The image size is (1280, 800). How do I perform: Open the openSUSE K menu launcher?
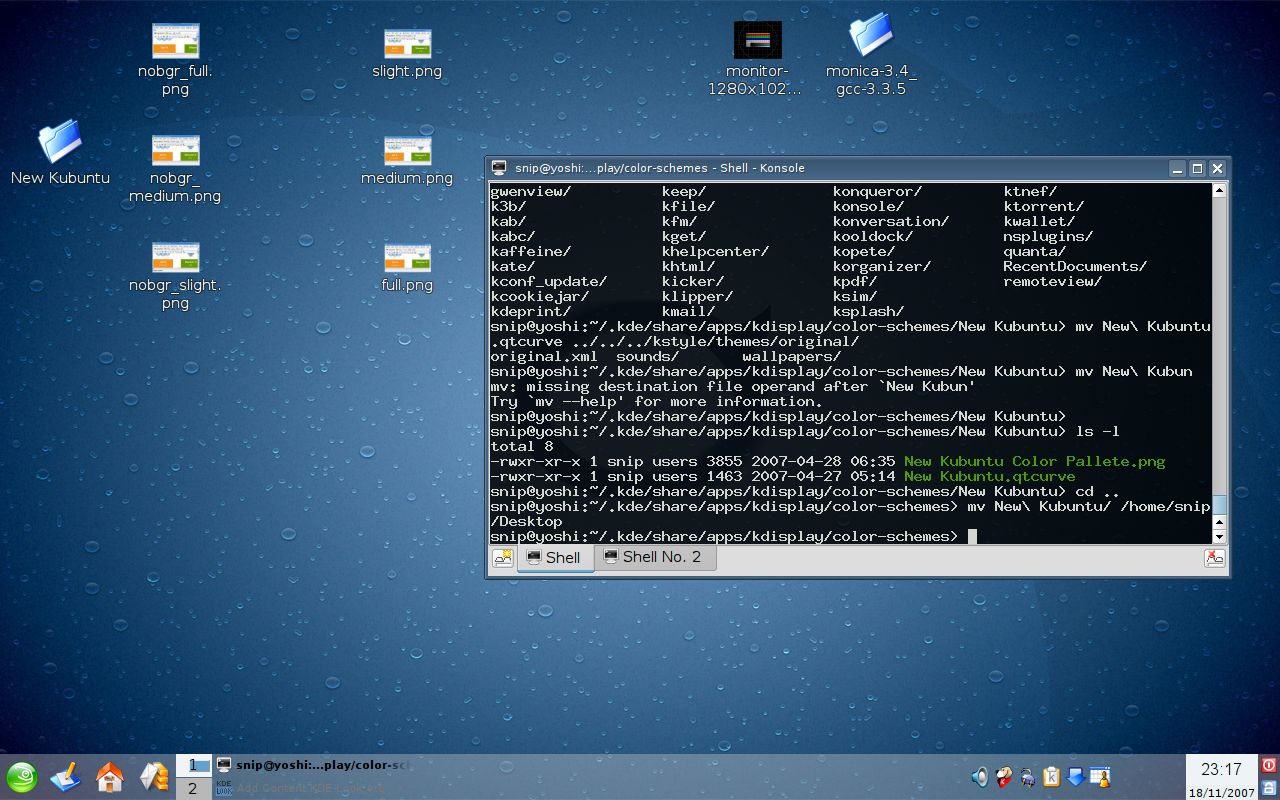coord(22,777)
